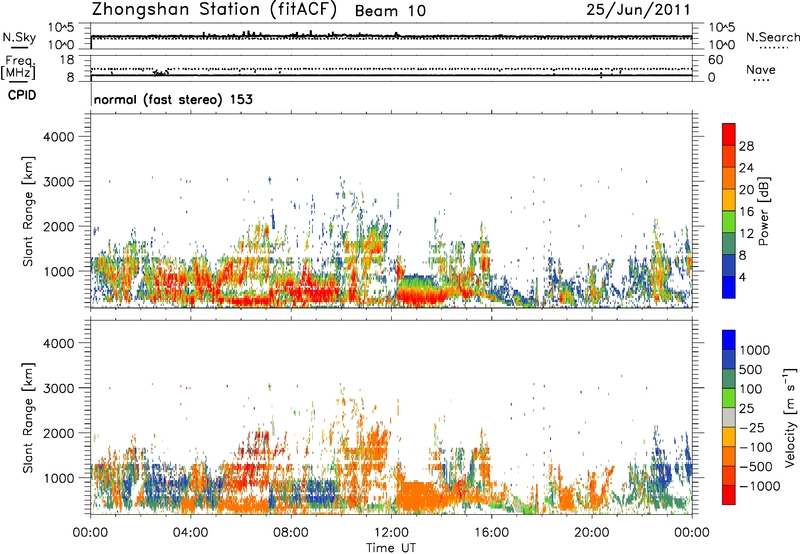
Task: Click 'normal (fast stereo) 153' text
Action: point(173,99)
